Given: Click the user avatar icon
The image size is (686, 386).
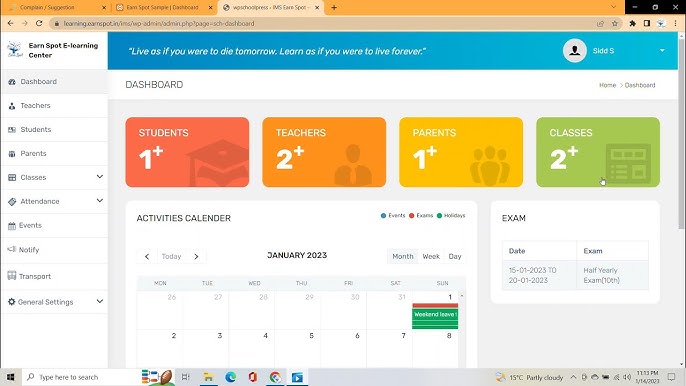Looking at the screenshot, I should tap(574, 51).
